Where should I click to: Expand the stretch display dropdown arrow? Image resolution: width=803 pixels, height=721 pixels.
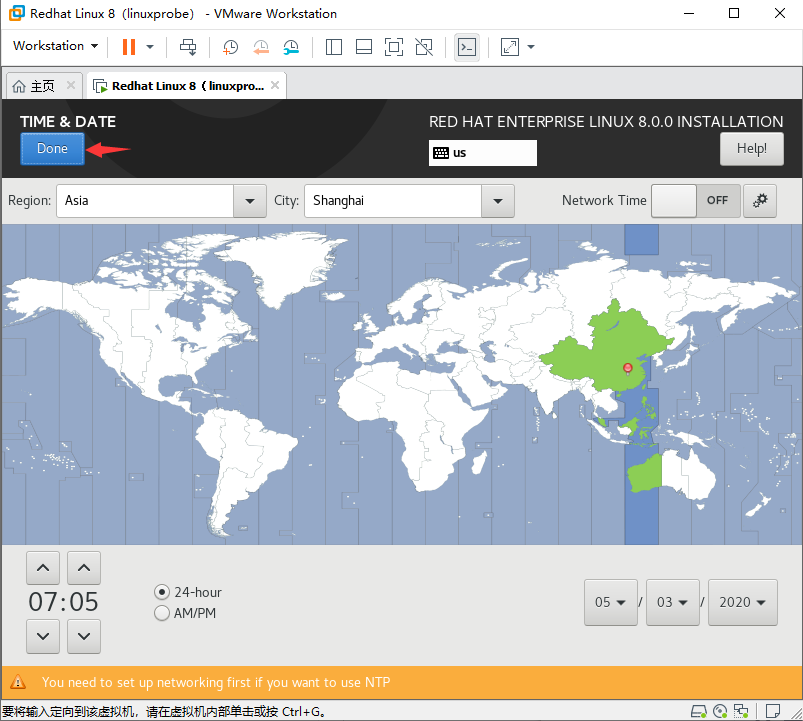click(x=531, y=47)
